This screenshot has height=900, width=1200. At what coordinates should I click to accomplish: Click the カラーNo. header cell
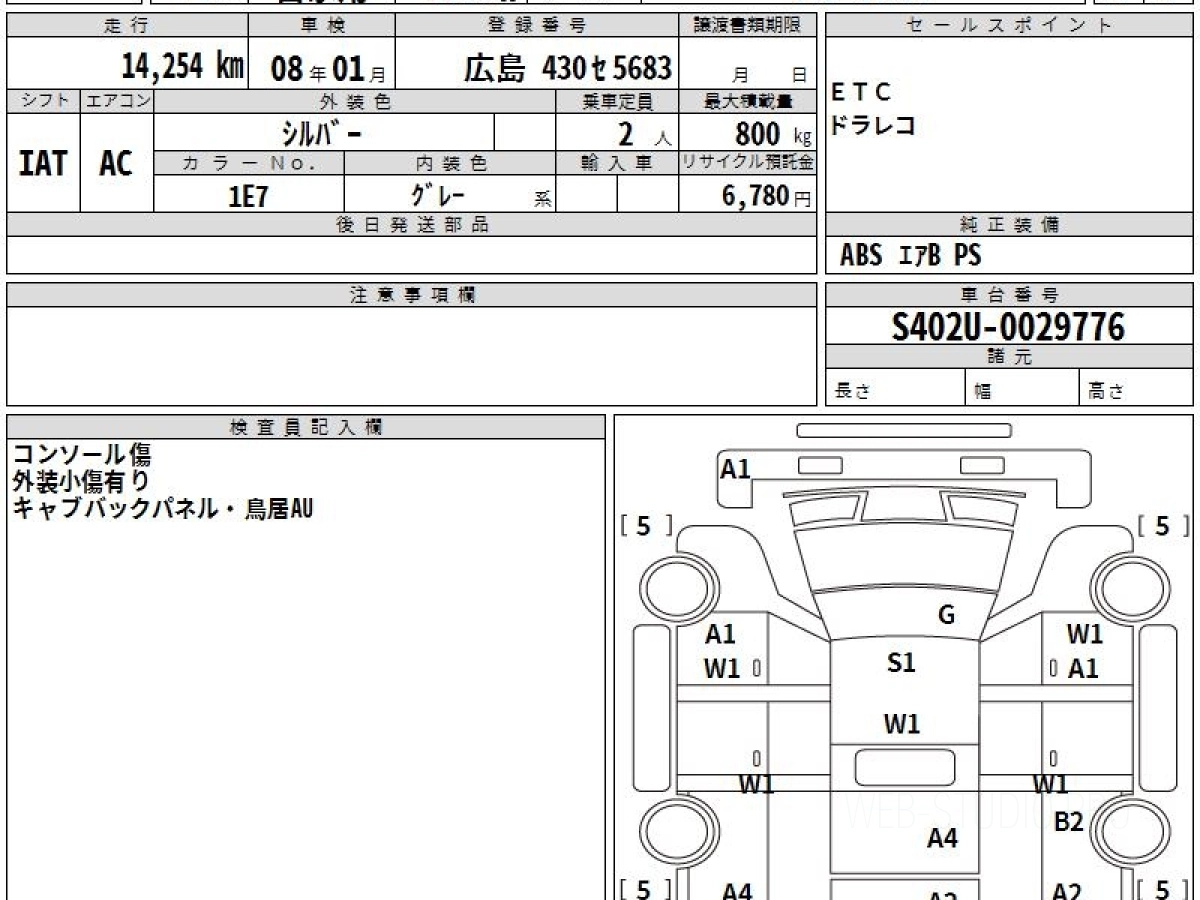coord(249,163)
